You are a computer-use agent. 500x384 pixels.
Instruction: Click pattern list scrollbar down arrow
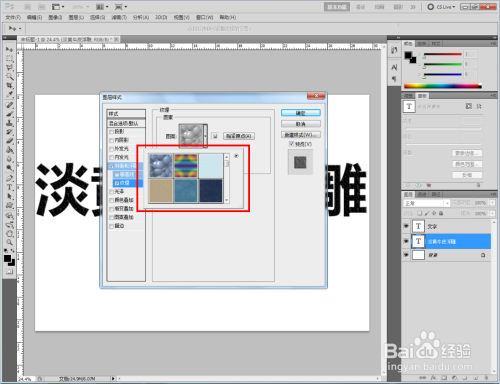227,200
